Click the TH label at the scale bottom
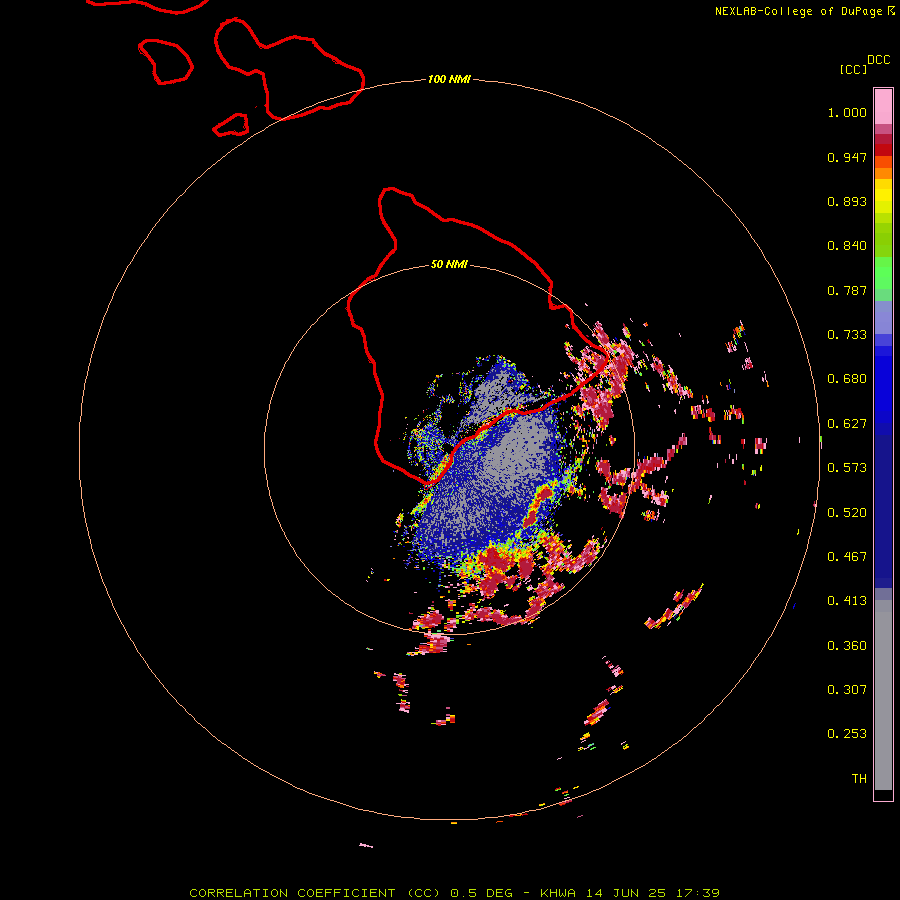 pos(859,779)
